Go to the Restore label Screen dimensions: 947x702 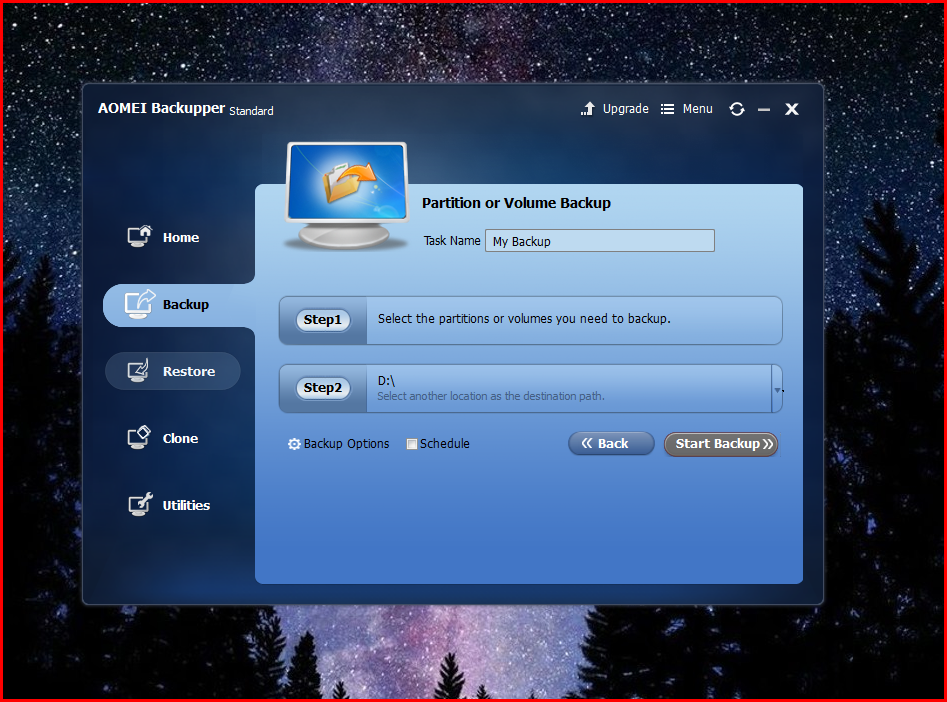click(188, 372)
